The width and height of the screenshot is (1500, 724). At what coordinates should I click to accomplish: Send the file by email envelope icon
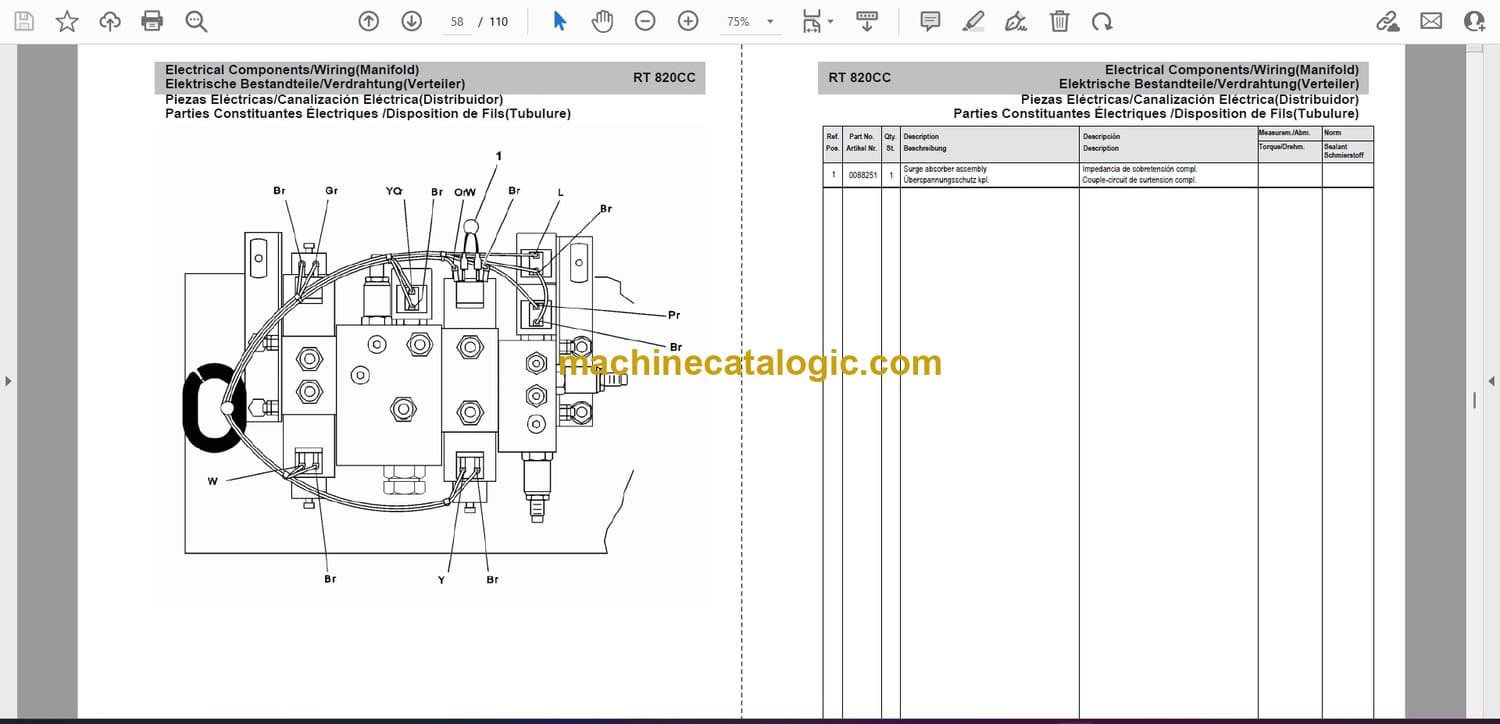click(1431, 21)
